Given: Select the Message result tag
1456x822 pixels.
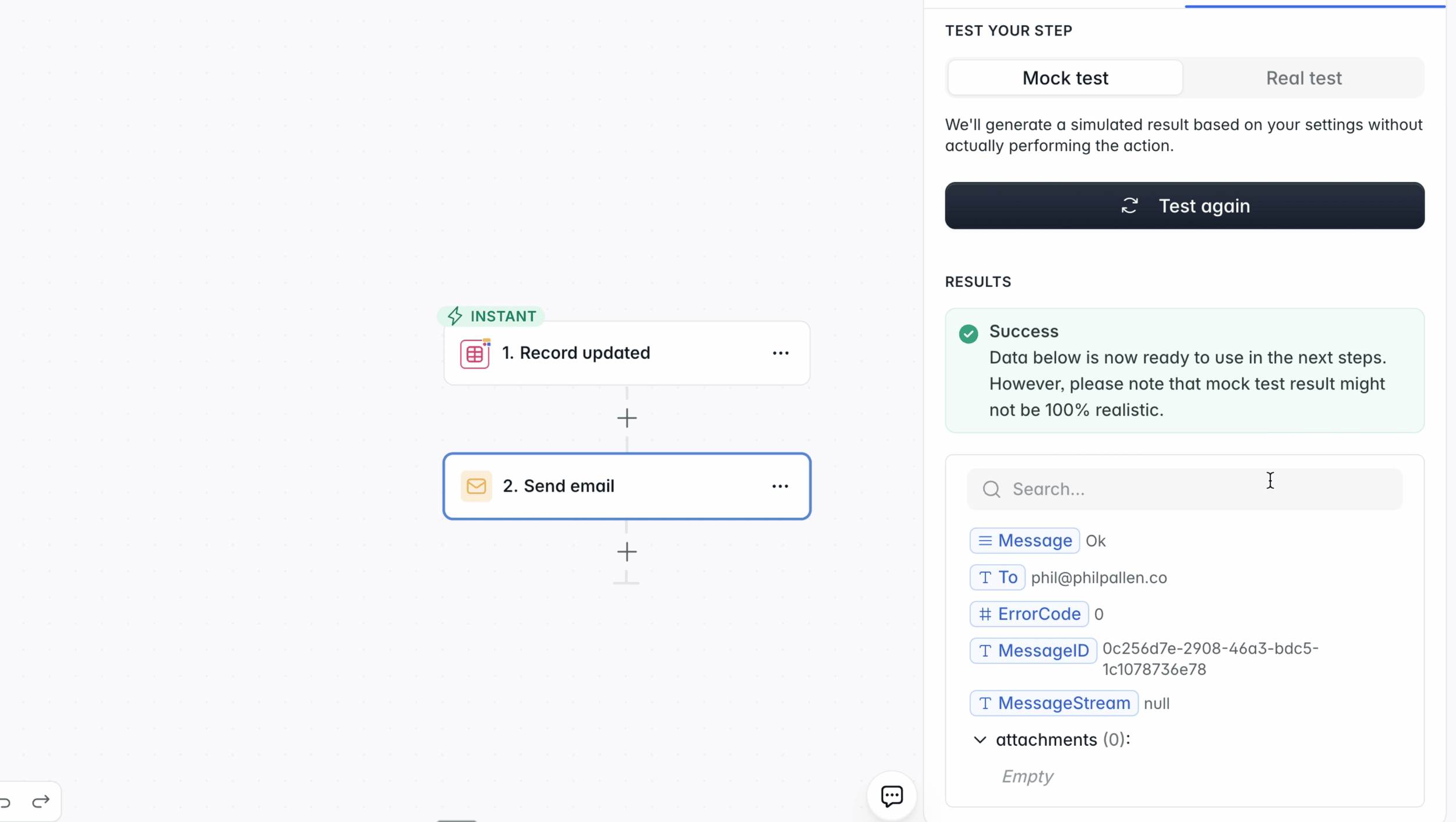Looking at the screenshot, I should tap(1024, 541).
